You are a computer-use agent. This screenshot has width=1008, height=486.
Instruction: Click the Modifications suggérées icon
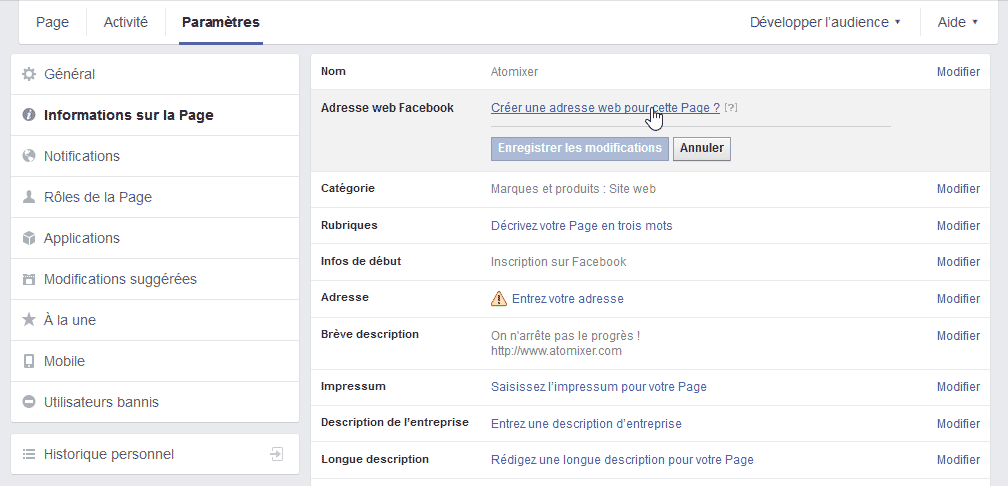tap(29, 279)
